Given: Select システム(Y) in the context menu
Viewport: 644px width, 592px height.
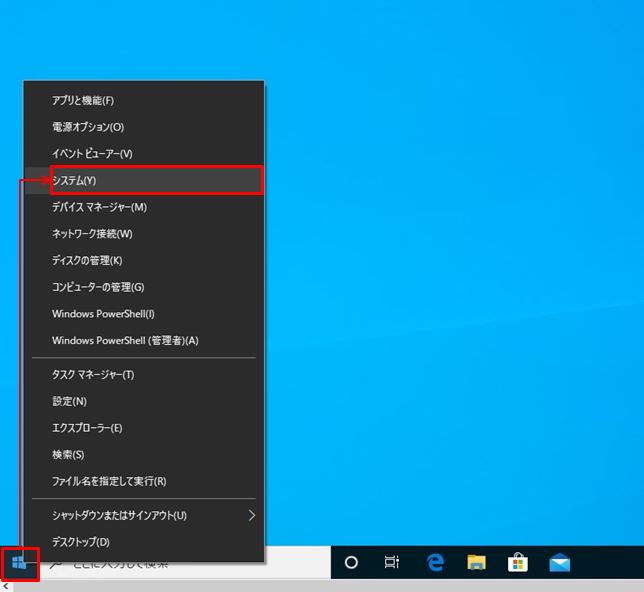Looking at the screenshot, I should [x=144, y=180].
